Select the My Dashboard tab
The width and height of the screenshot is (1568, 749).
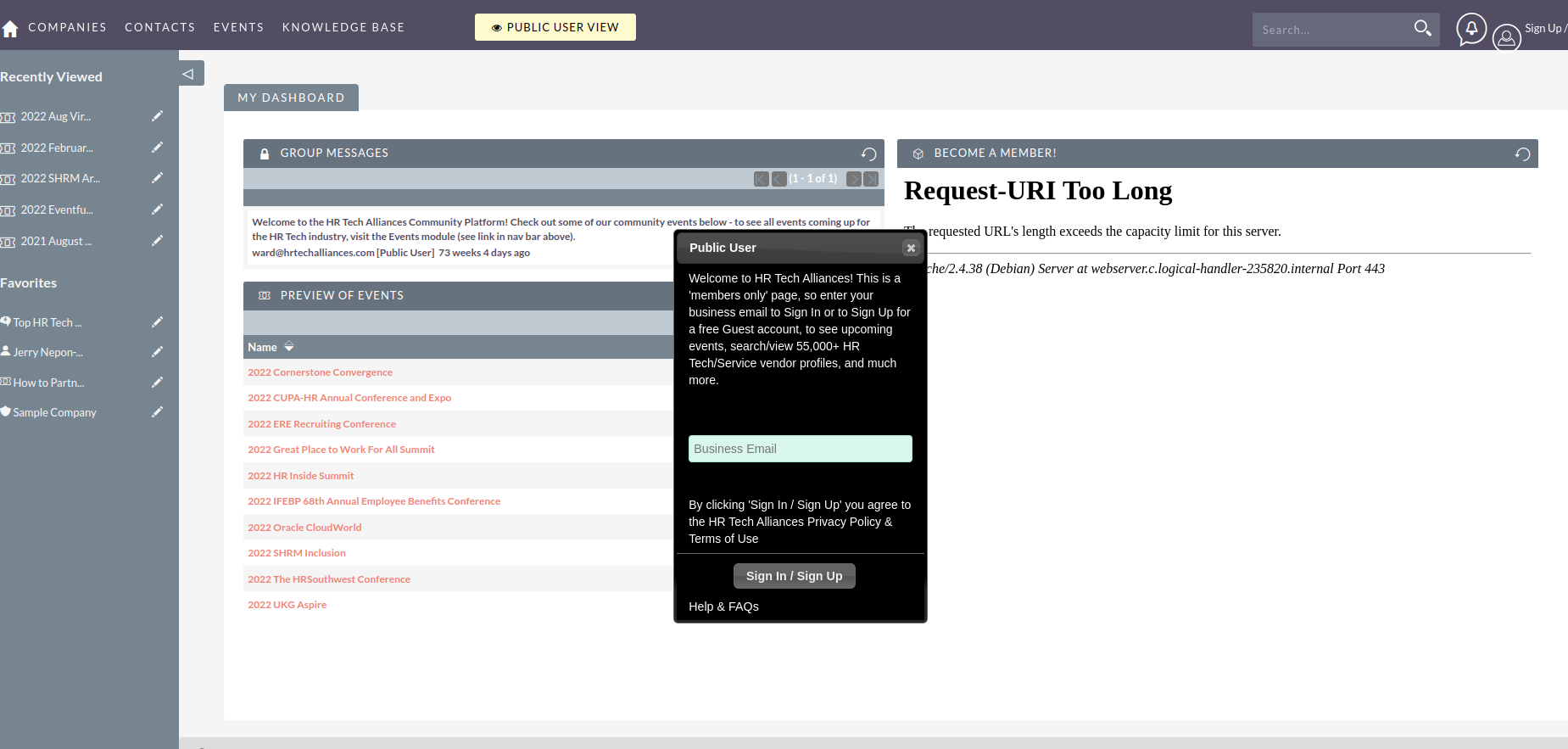coord(291,98)
